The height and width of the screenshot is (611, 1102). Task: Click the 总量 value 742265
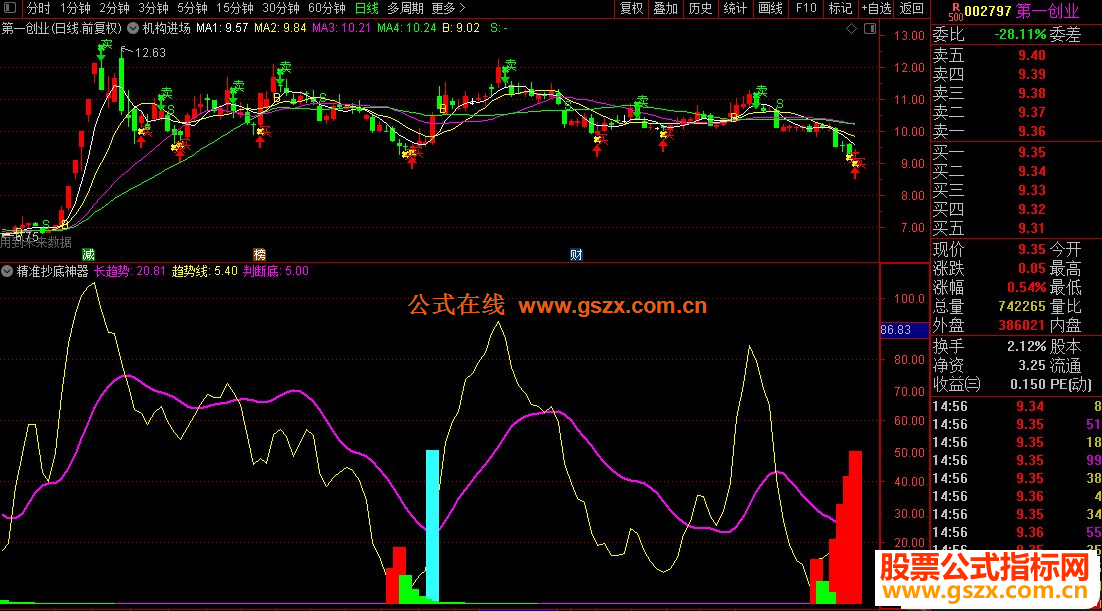pyautogui.click(x=1022, y=307)
